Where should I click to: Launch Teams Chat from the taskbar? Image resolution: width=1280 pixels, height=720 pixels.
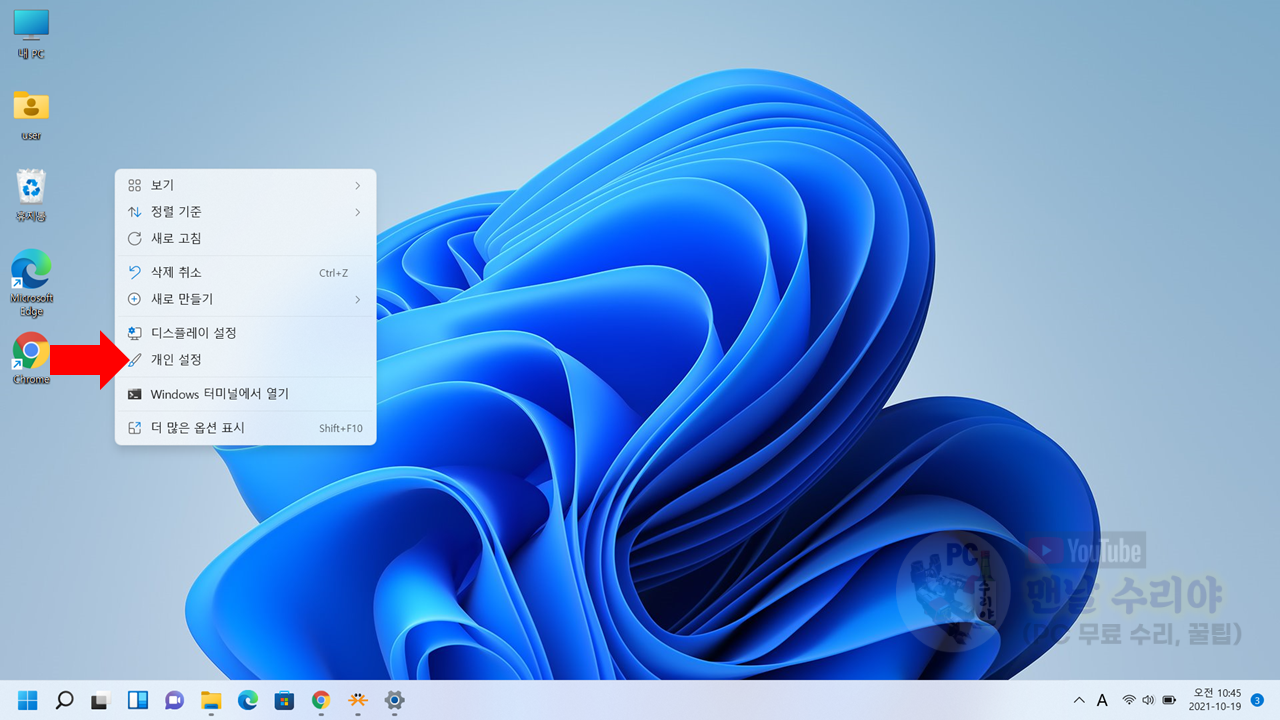tap(174, 700)
